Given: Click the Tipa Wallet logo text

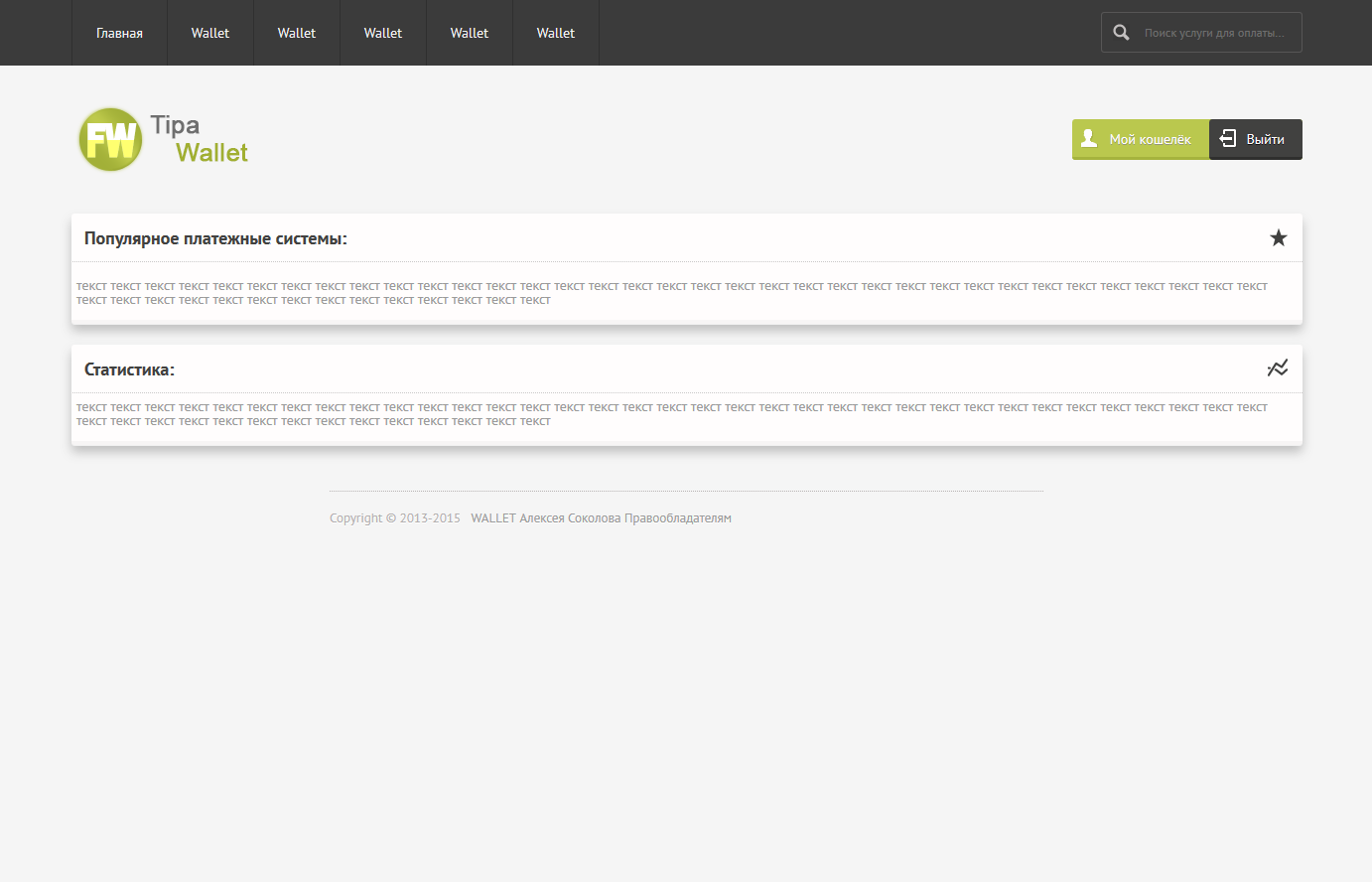Looking at the screenshot, I should tap(200, 139).
